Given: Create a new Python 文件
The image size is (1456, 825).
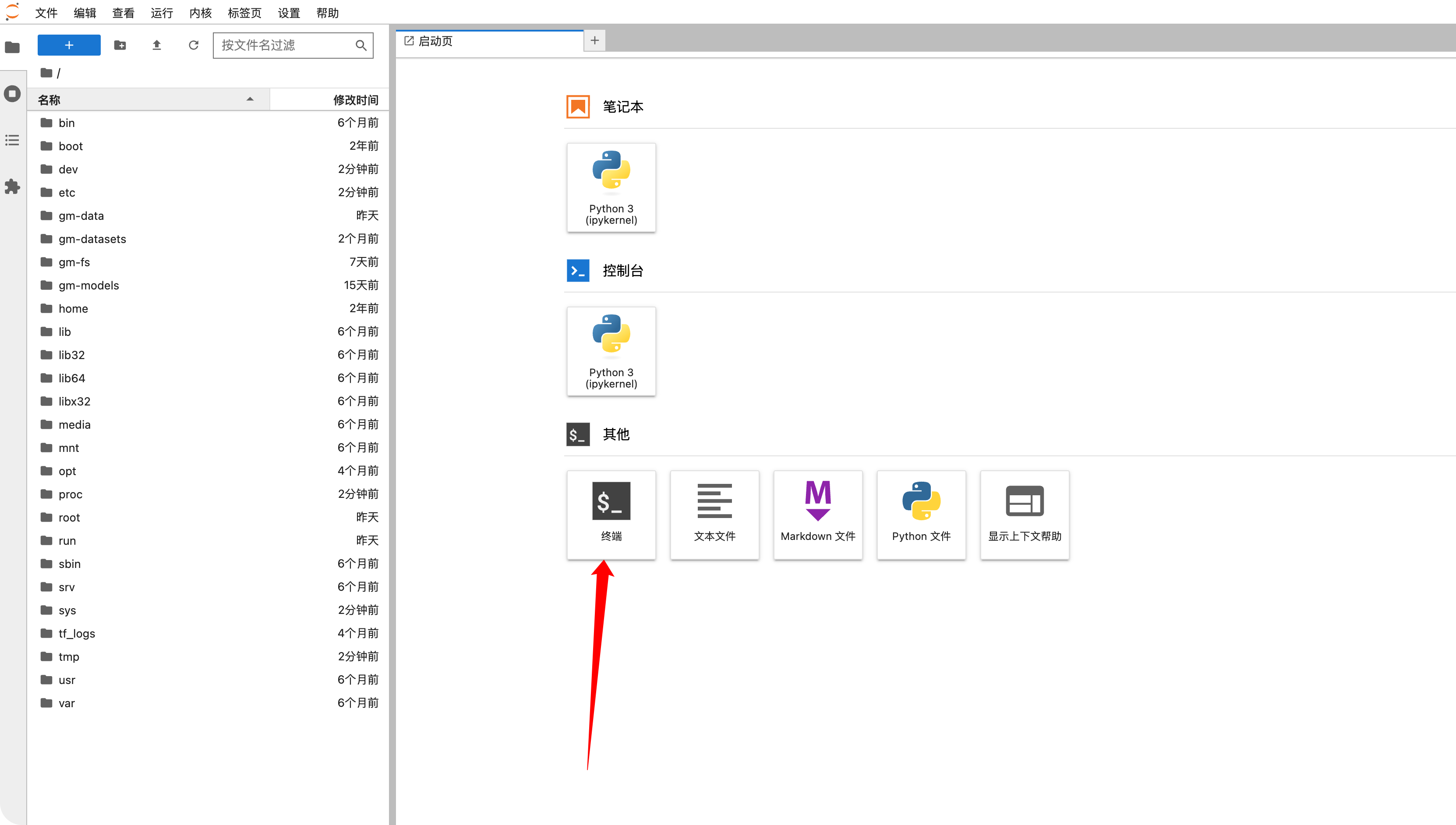Looking at the screenshot, I should (922, 515).
